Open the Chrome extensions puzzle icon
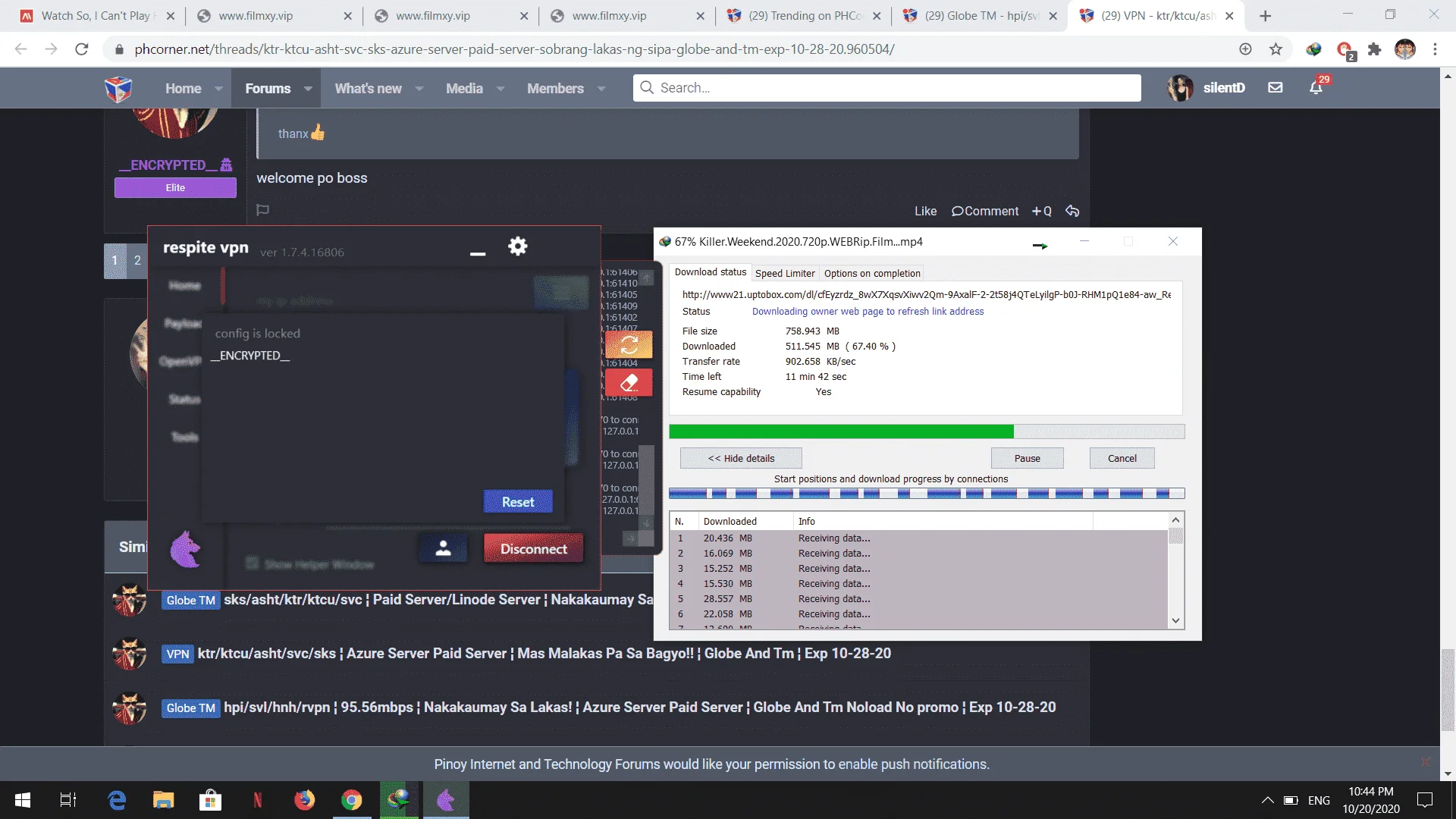This screenshot has width=1456, height=819. (x=1374, y=49)
